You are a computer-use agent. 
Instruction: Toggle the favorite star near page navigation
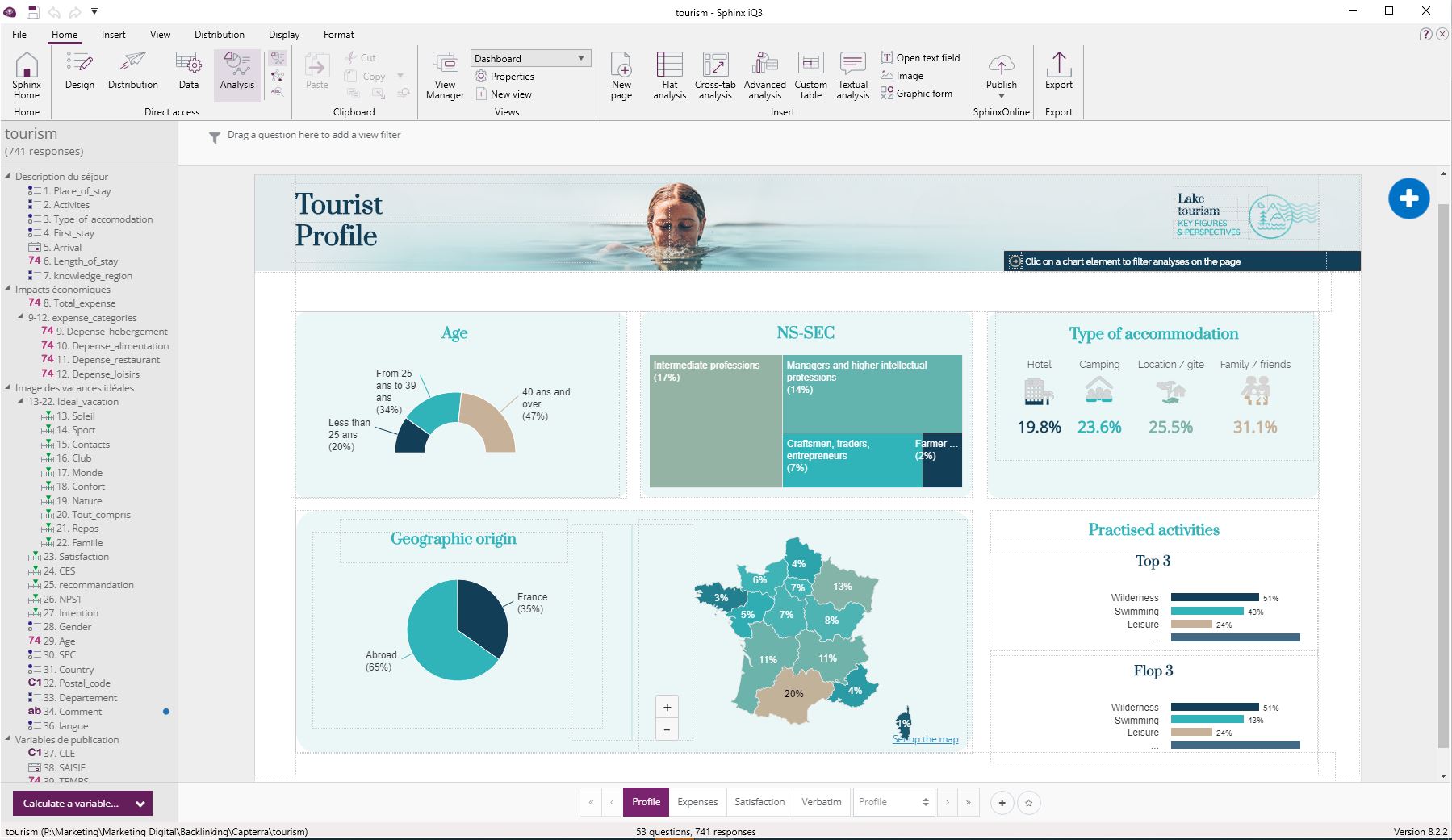tap(1028, 803)
